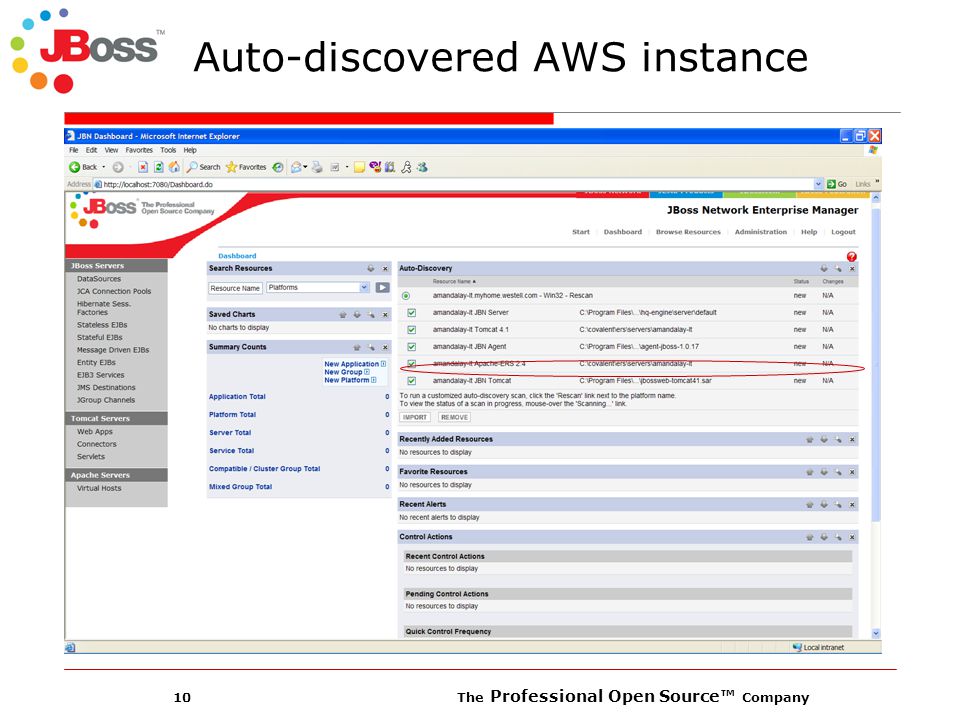Sort by the Resource Name column header
960x720 pixels.
tap(454, 282)
